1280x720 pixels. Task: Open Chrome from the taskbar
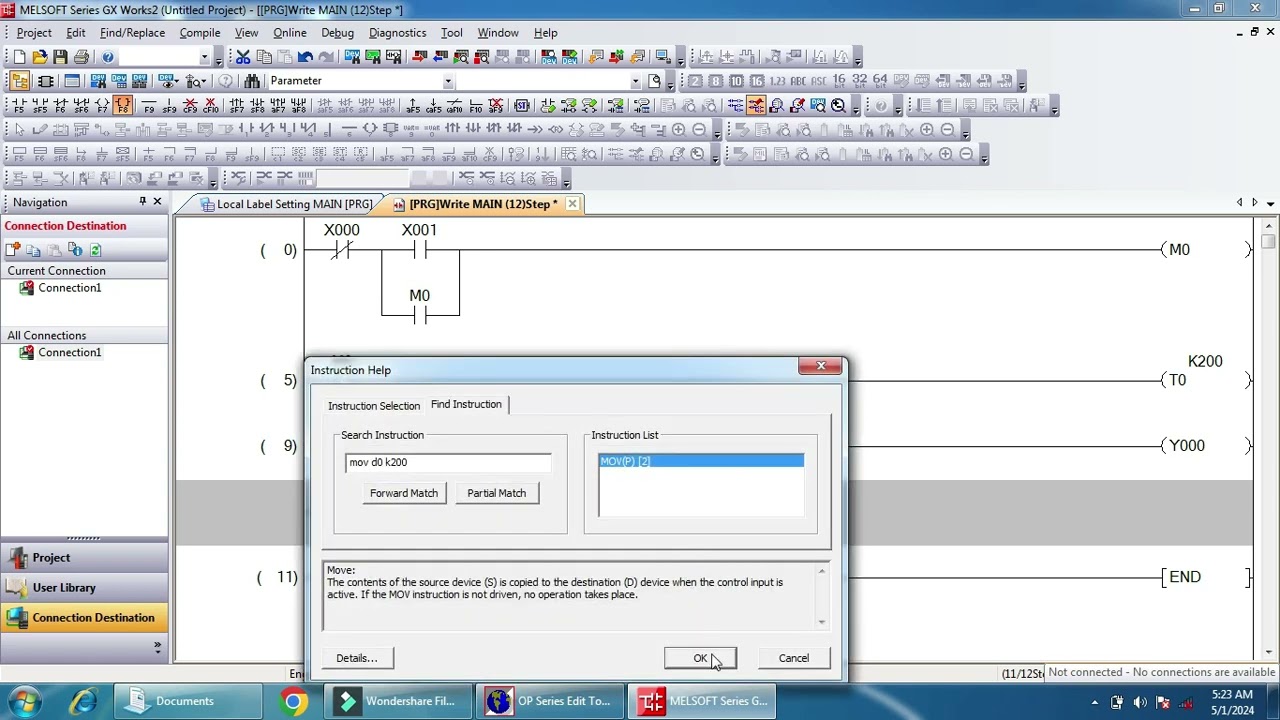coord(294,701)
